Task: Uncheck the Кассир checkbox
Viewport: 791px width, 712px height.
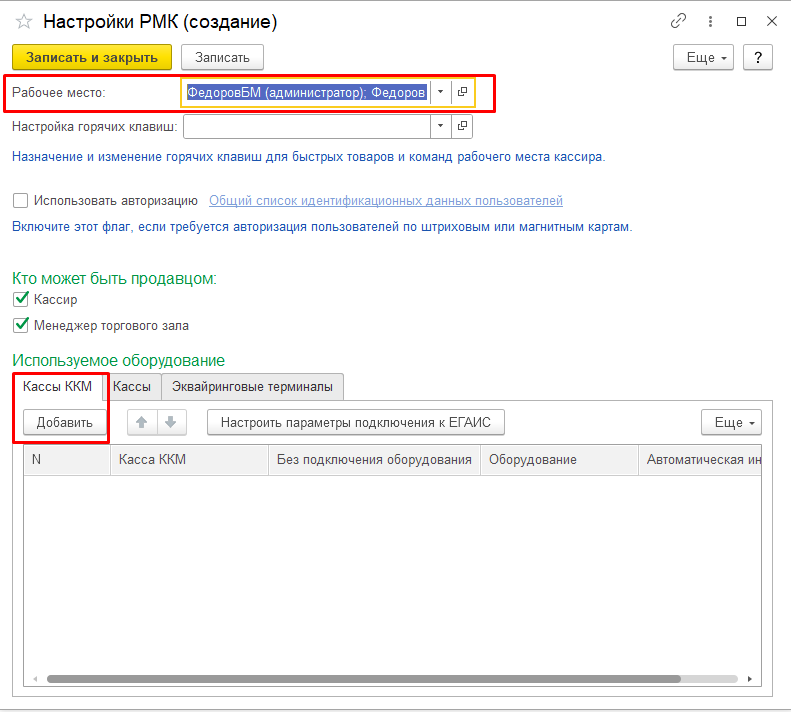Action: point(21,299)
